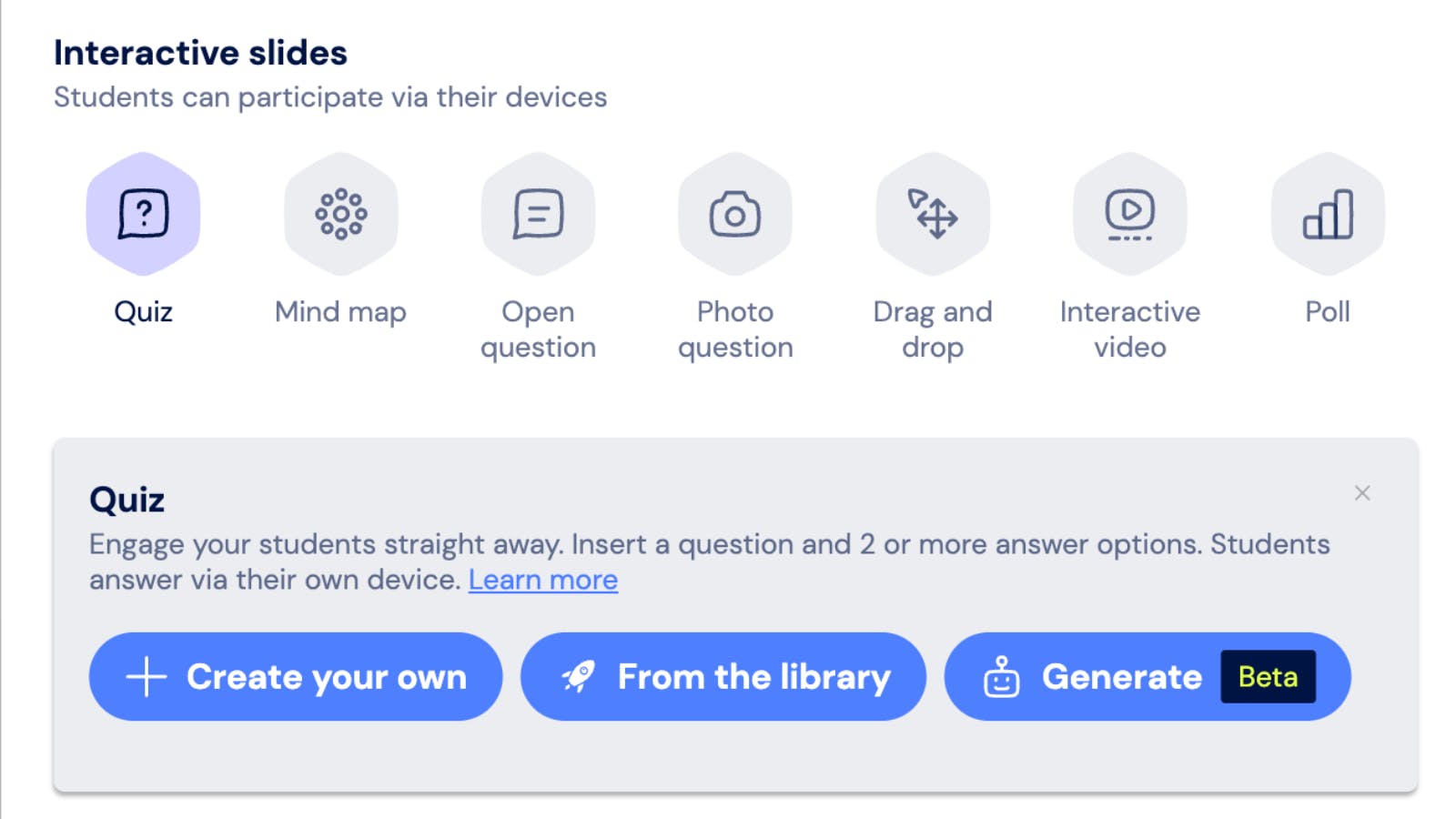Viewport: 1456px width, 819px height.
Task: Click the Interactive video text label
Action: [x=1130, y=329]
